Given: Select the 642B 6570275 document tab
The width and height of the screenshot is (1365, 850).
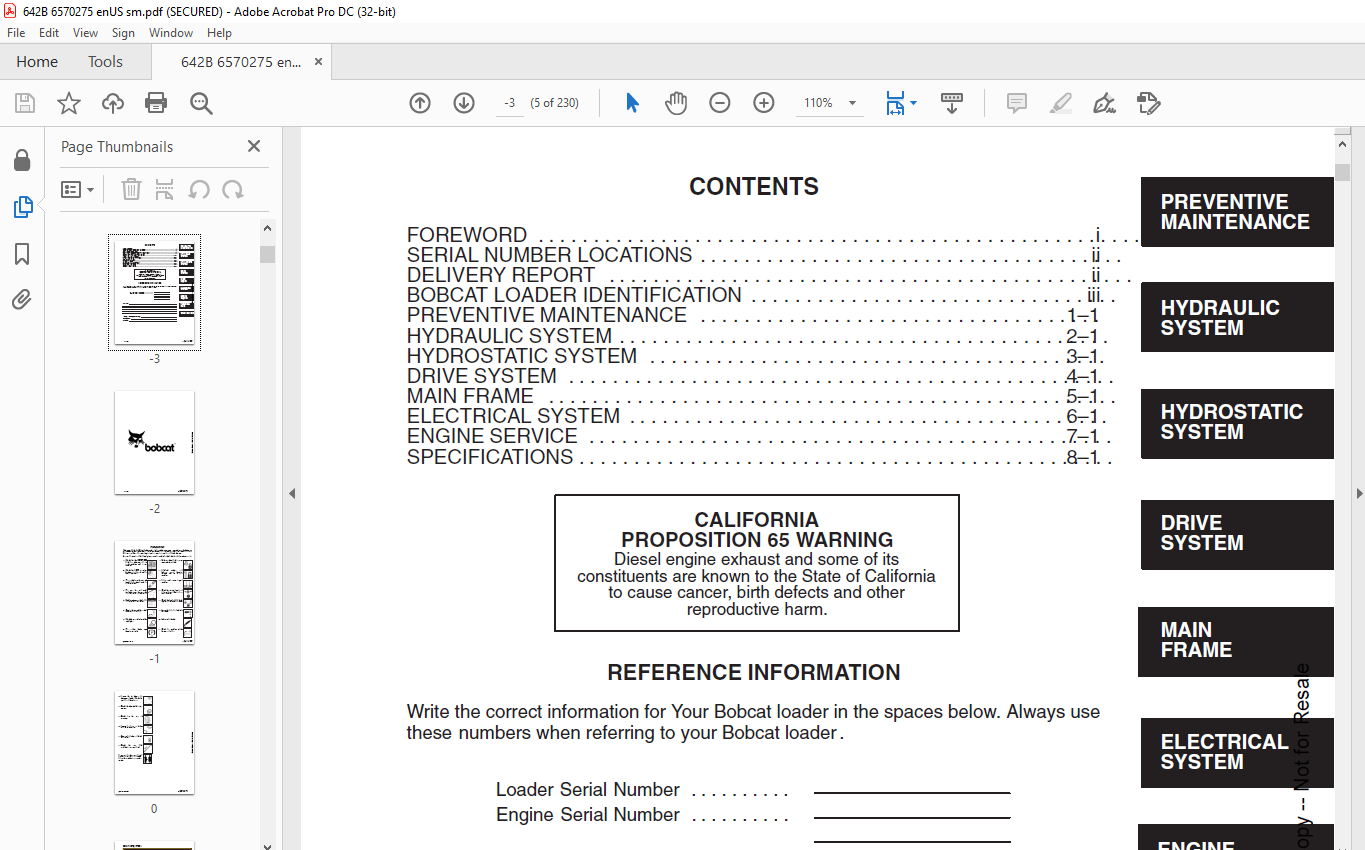Looking at the screenshot, I should (240, 62).
